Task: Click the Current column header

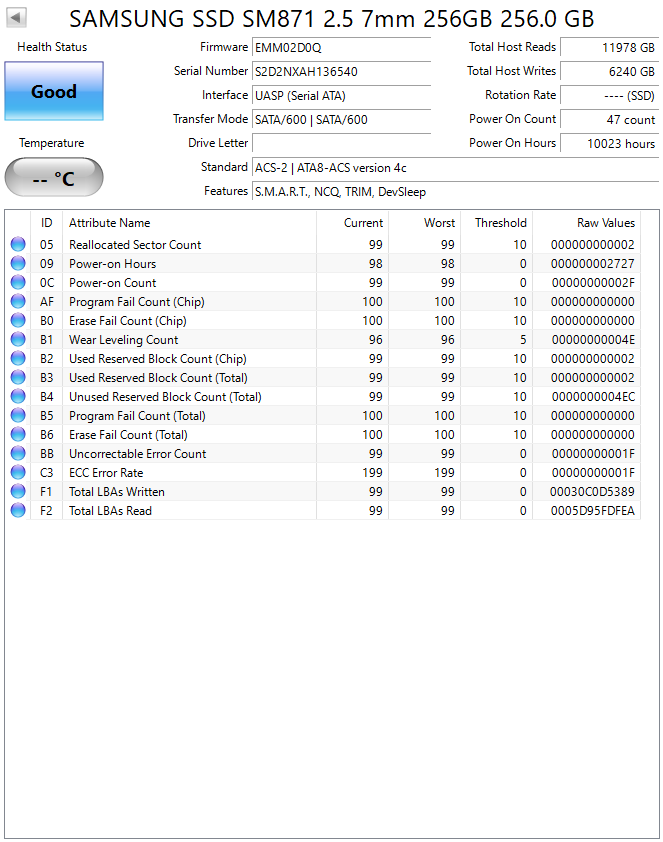Action: [x=353, y=223]
